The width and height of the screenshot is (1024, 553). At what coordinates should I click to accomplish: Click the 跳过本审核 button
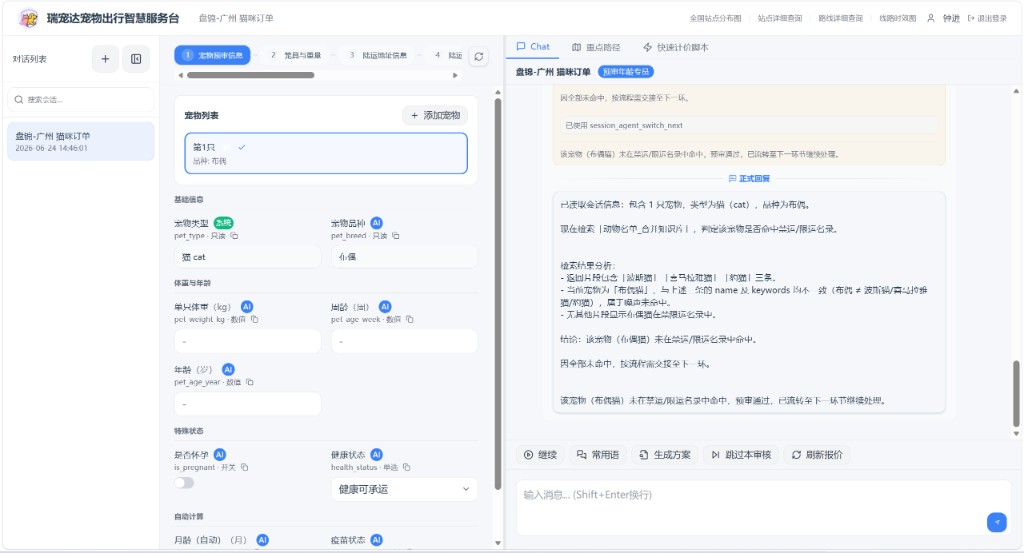[x=741, y=454]
